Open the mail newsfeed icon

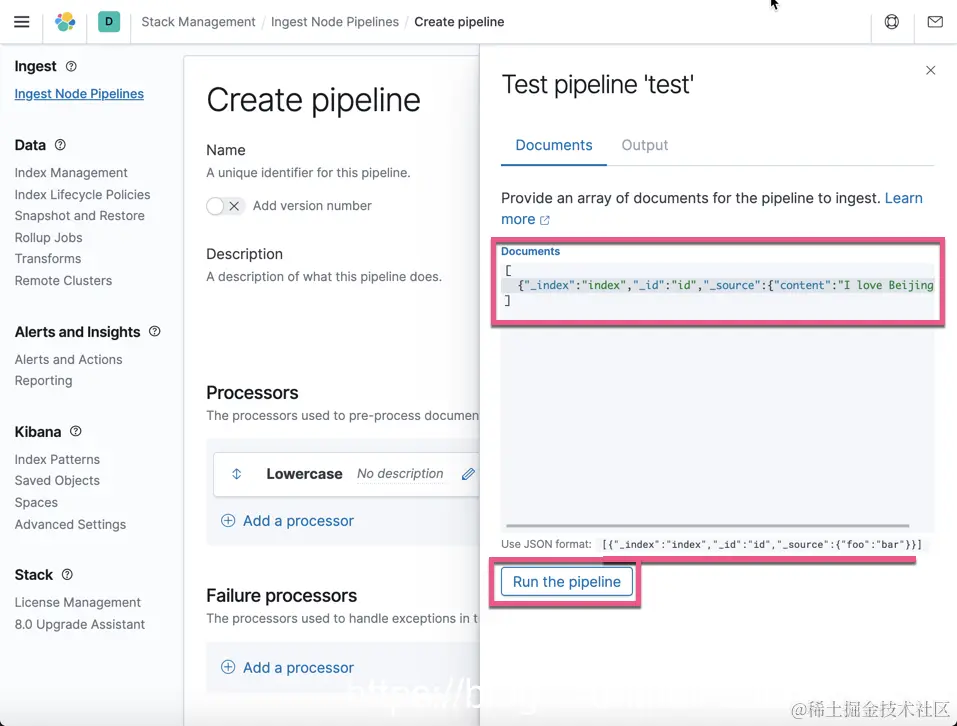[x=935, y=21]
